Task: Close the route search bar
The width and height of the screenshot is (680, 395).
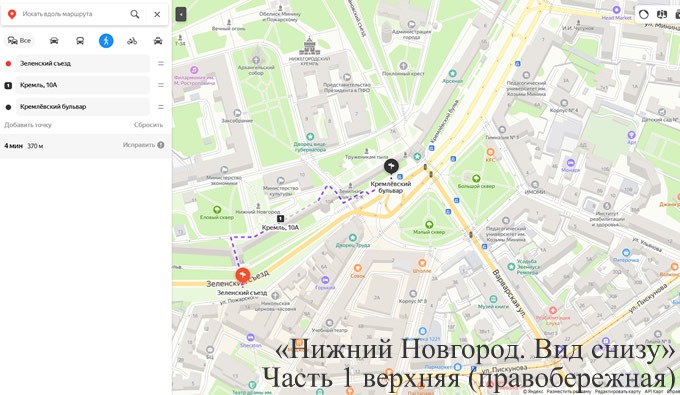Action: [157, 14]
